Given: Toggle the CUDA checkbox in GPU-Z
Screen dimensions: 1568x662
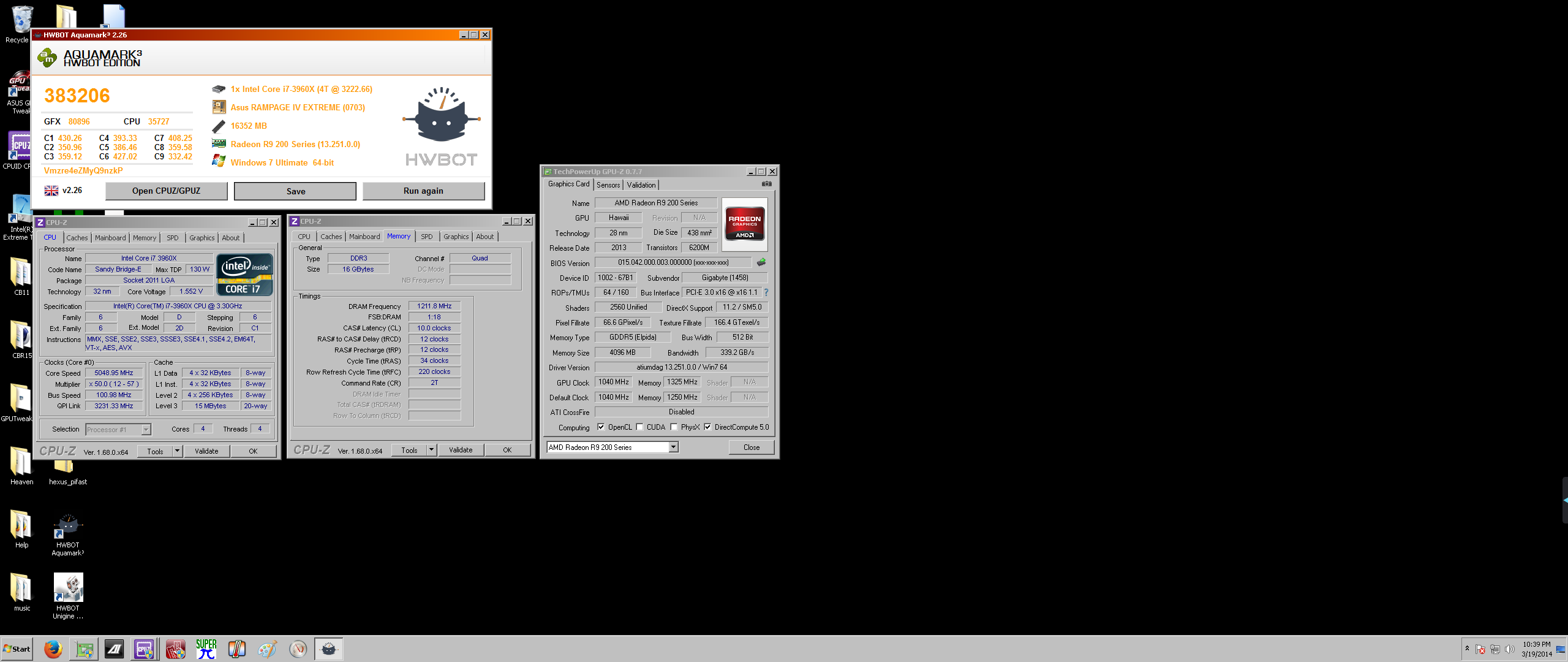Looking at the screenshot, I should [639, 427].
